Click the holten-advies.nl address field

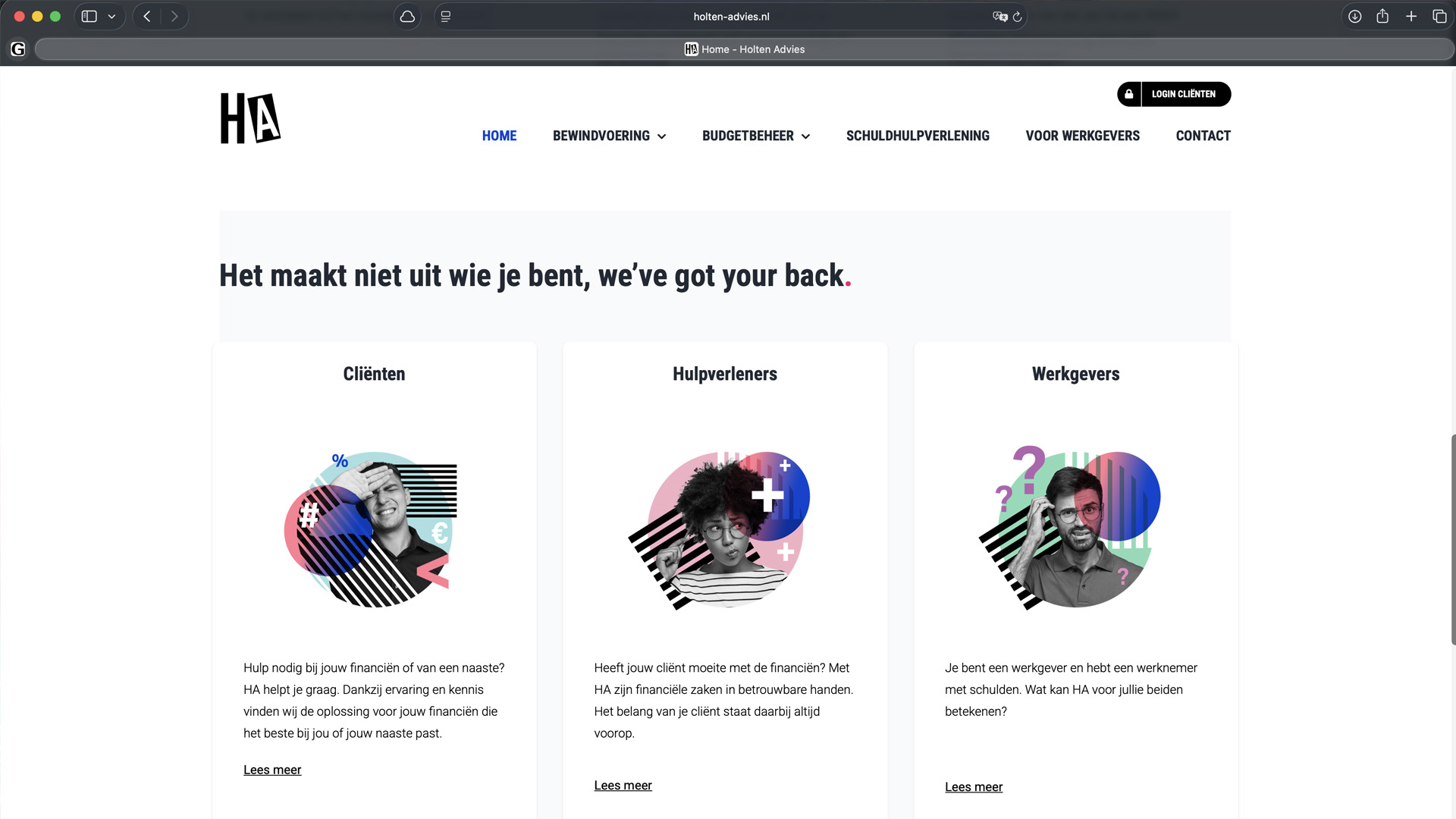pyautogui.click(x=731, y=16)
